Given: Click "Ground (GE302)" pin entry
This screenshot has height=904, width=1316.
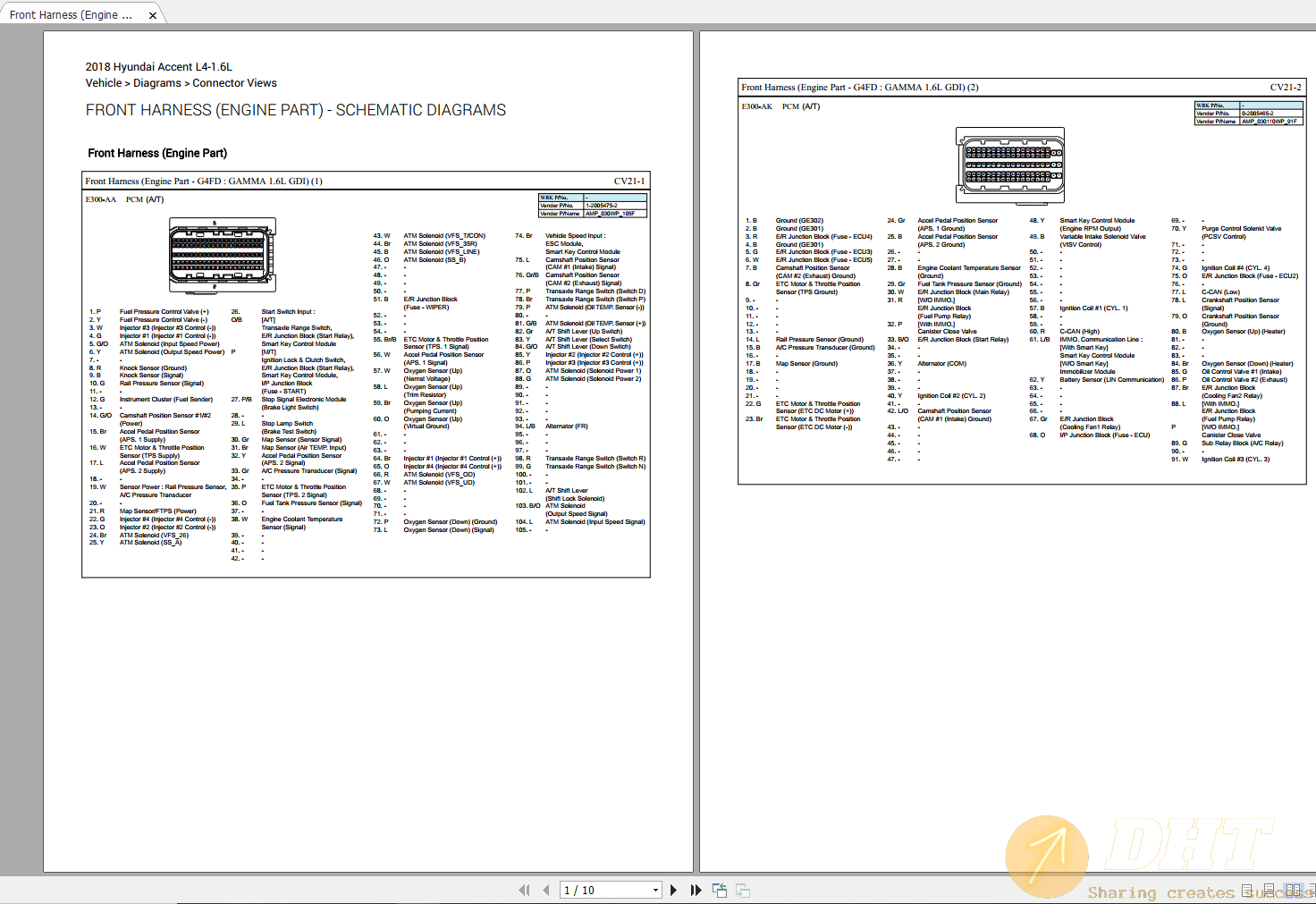Looking at the screenshot, I should click(799, 221).
